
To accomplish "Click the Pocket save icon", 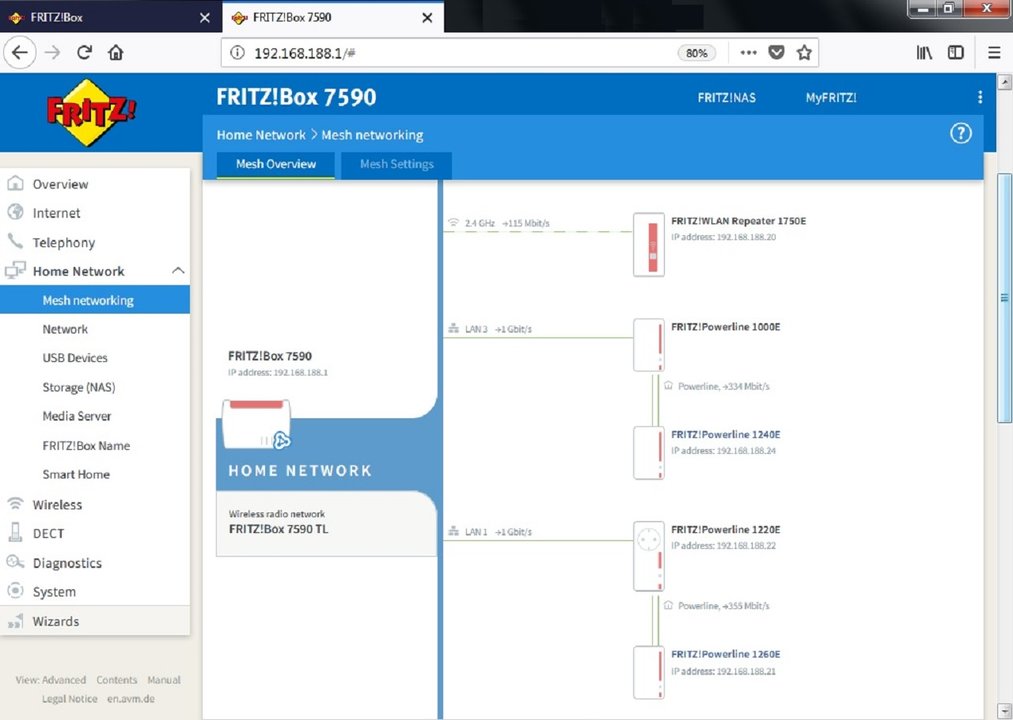I will (776, 52).
